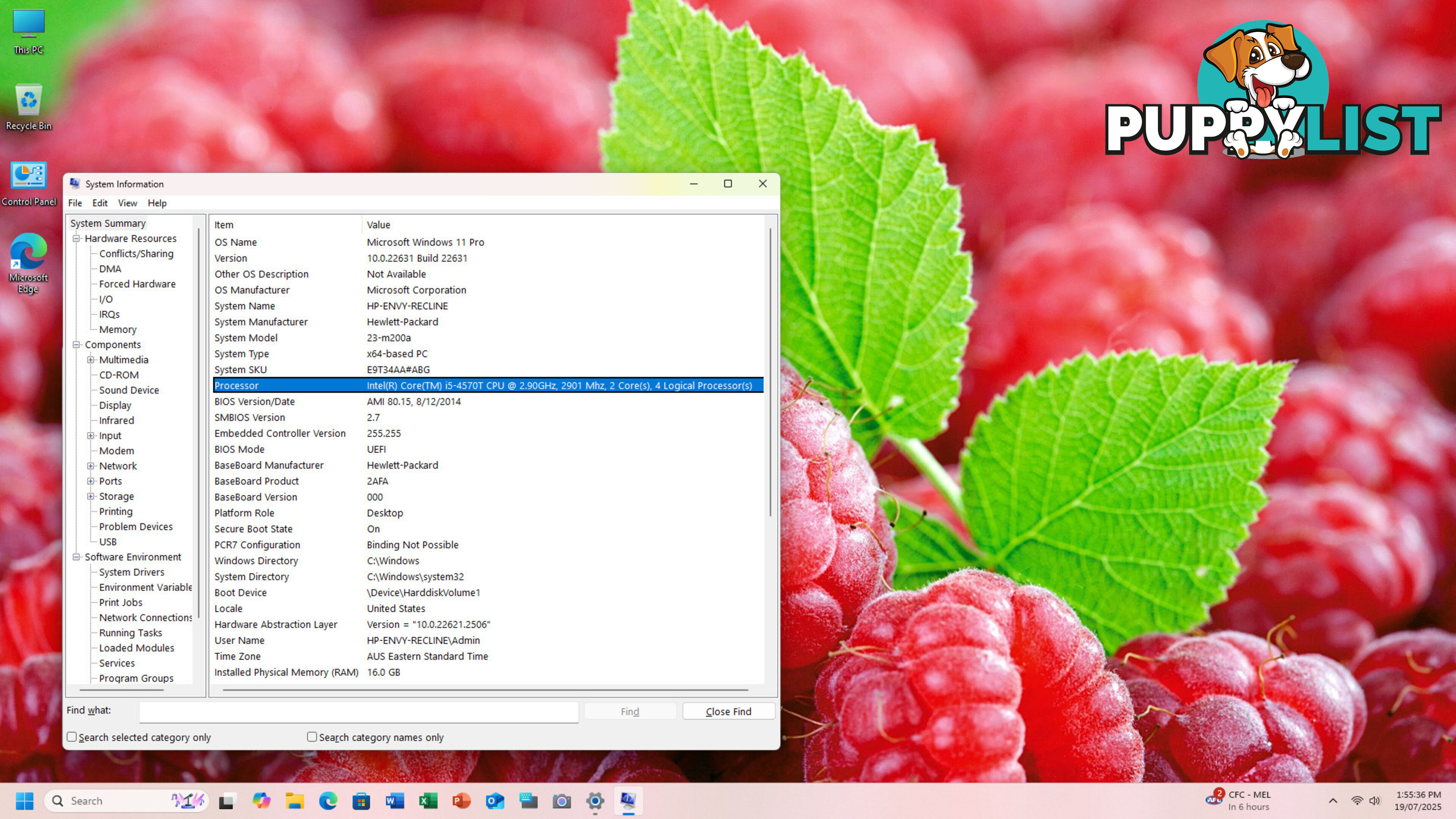Open Task View on the taskbar
Viewport: 1456px width, 819px height.
(x=227, y=801)
